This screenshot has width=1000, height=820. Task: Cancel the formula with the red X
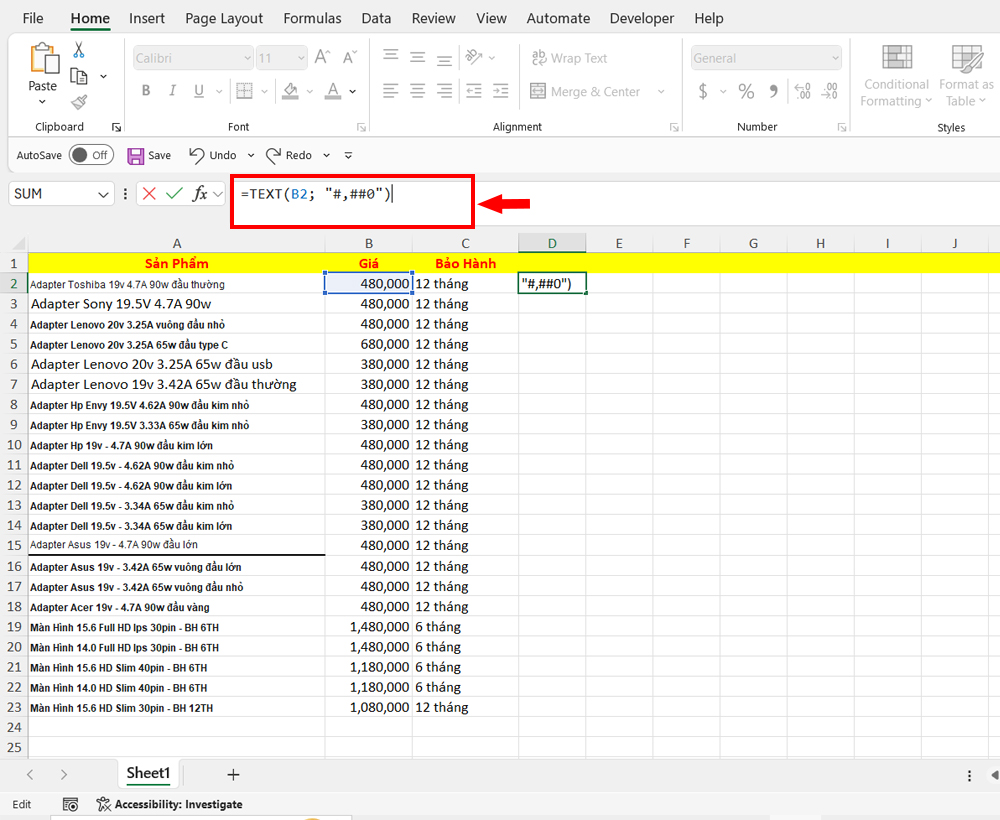coord(149,194)
